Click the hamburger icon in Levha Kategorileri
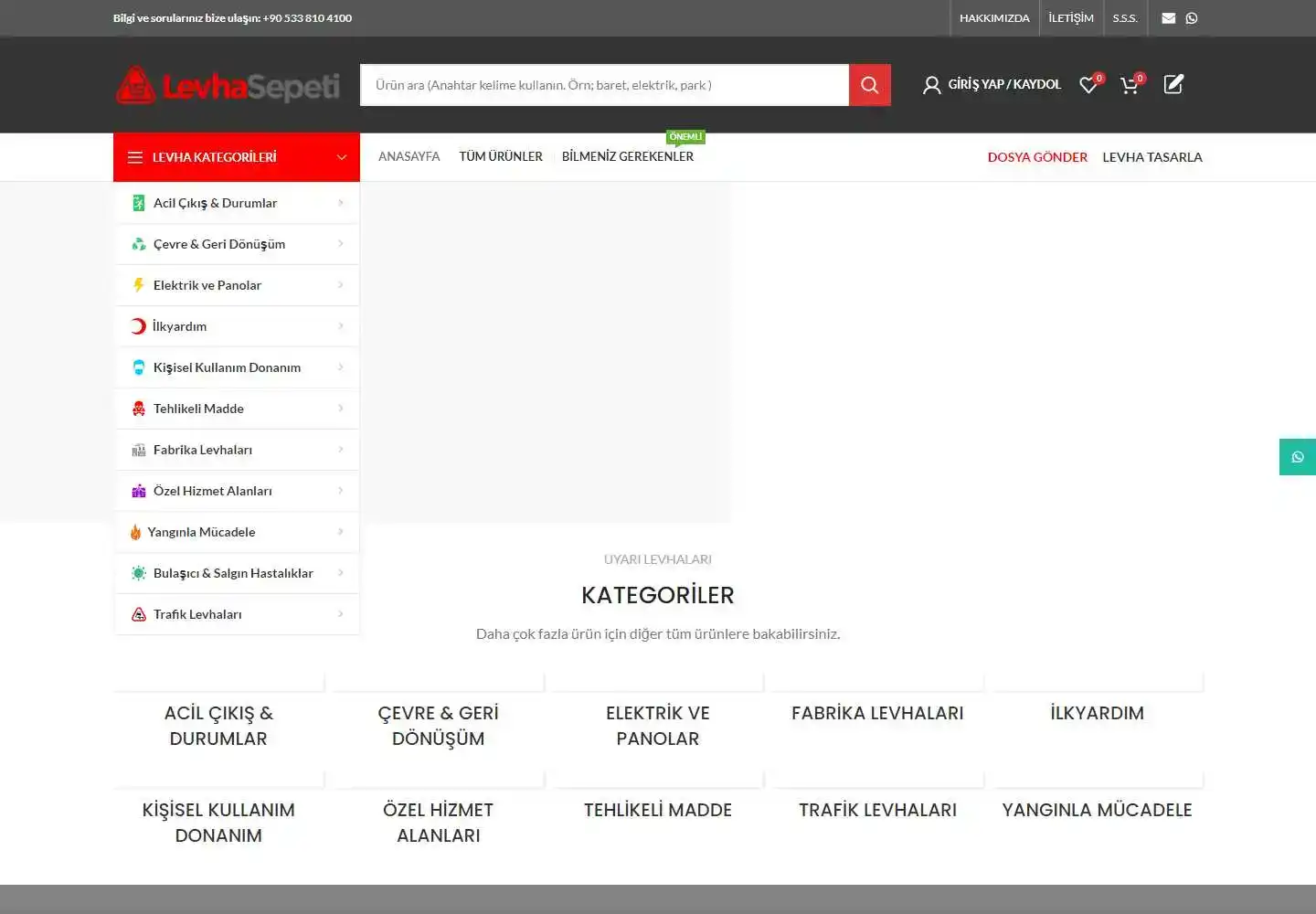1316x914 pixels. [x=135, y=157]
